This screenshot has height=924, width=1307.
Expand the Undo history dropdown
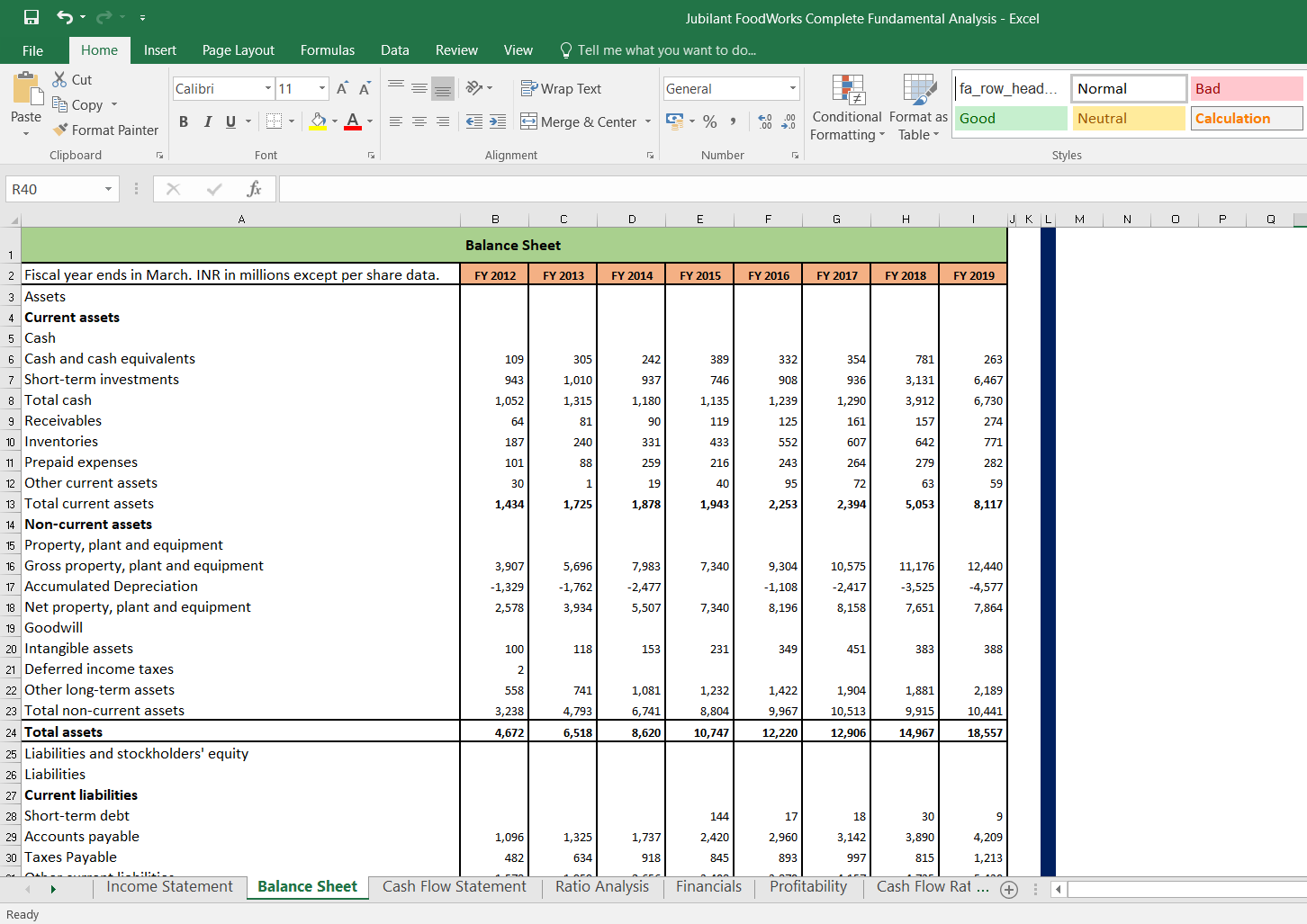[83, 17]
